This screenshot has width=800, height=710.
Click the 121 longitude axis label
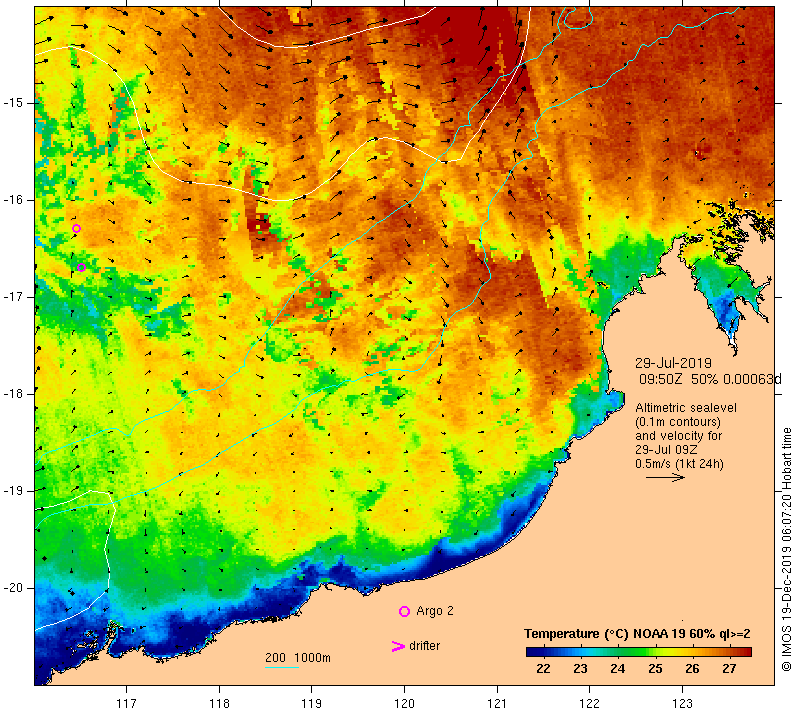click(497, 703)
